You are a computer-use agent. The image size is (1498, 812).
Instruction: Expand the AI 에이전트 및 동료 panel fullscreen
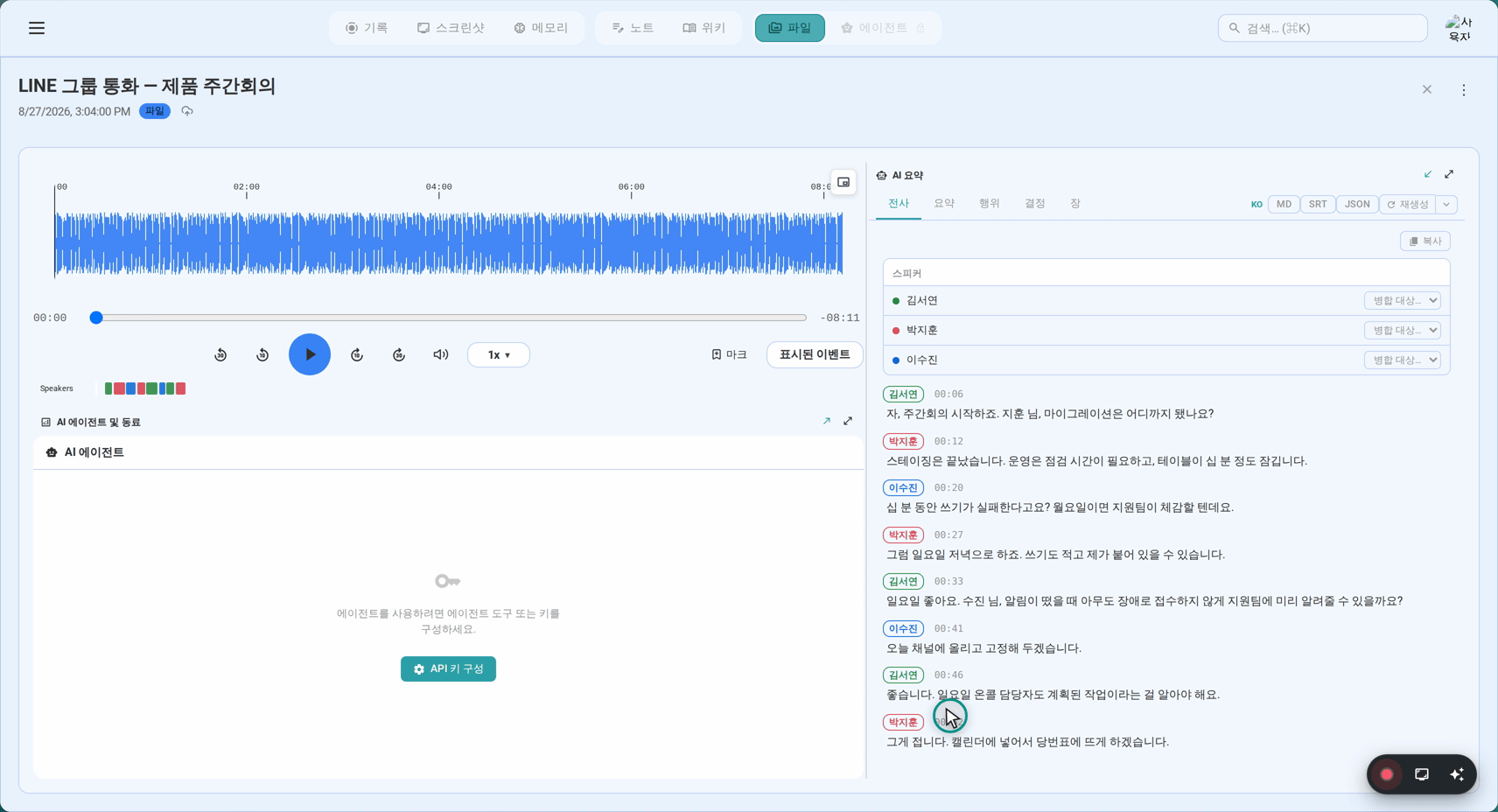coord(848,421)
